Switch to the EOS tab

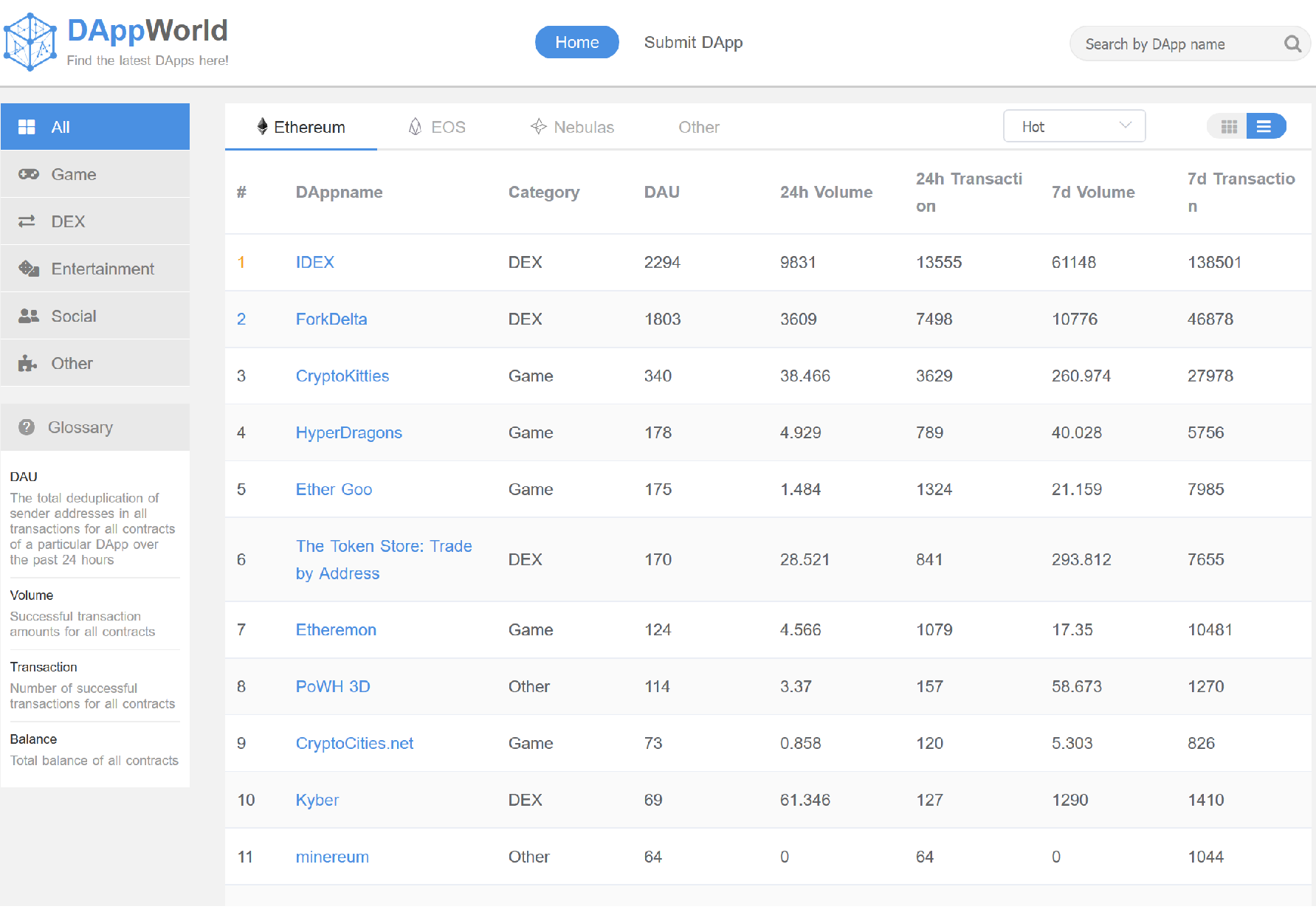click(x=437, y=127)
